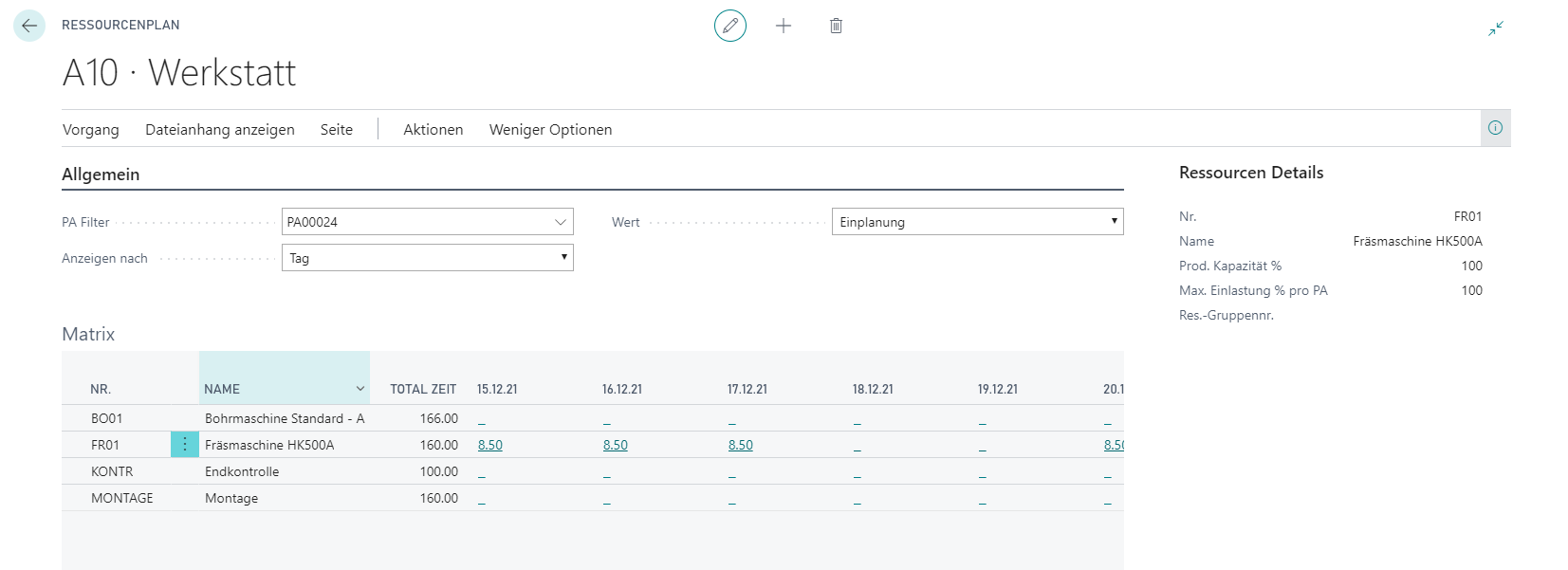
Task: Open the 8.50 value under 16.12.21
Action: [616, 445]
